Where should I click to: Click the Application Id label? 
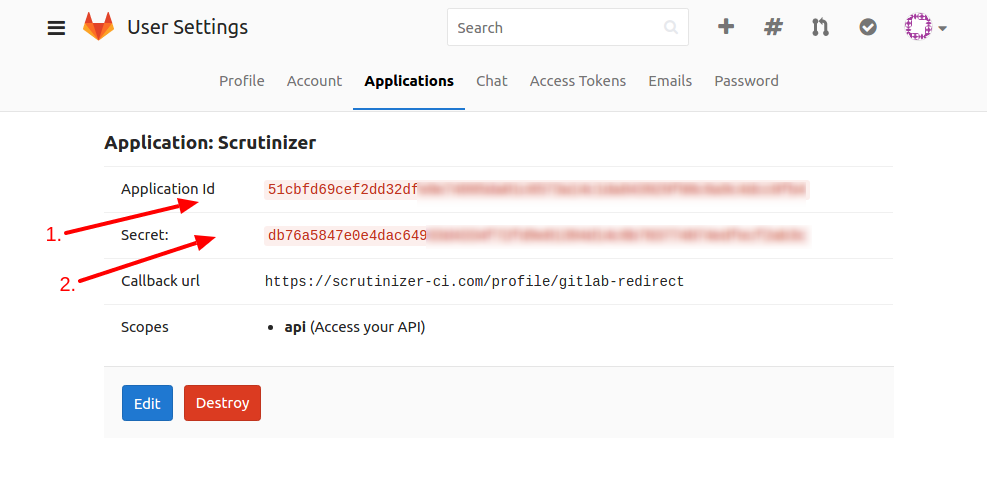pyautogui.click(x=168, y=189)
